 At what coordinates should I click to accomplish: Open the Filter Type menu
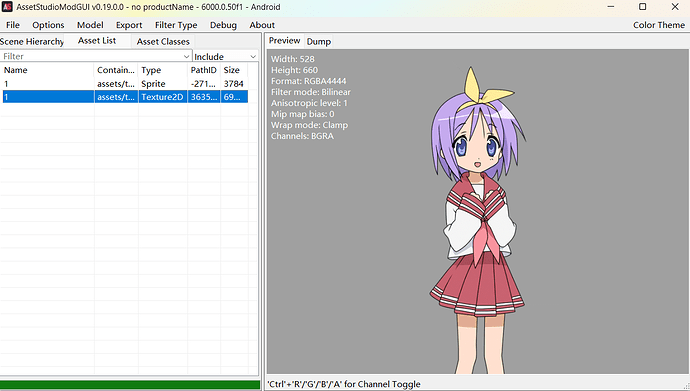coord(176,25)
